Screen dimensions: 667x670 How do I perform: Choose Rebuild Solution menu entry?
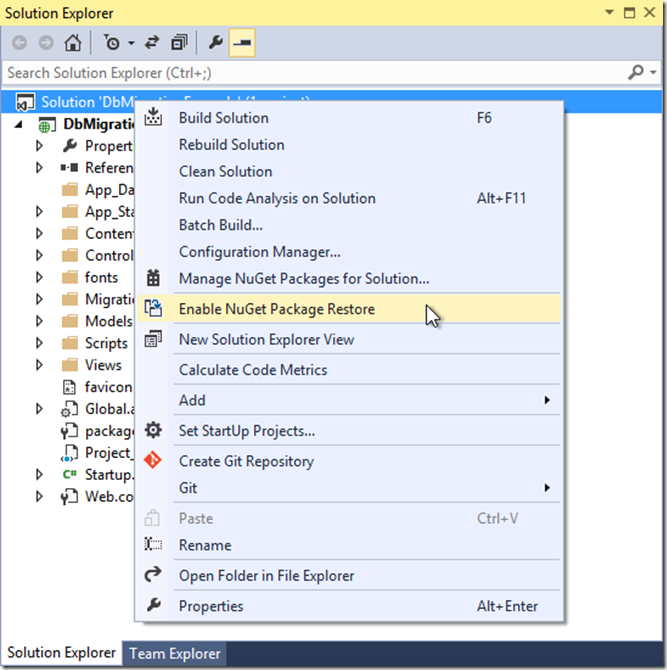coord(348,145)
